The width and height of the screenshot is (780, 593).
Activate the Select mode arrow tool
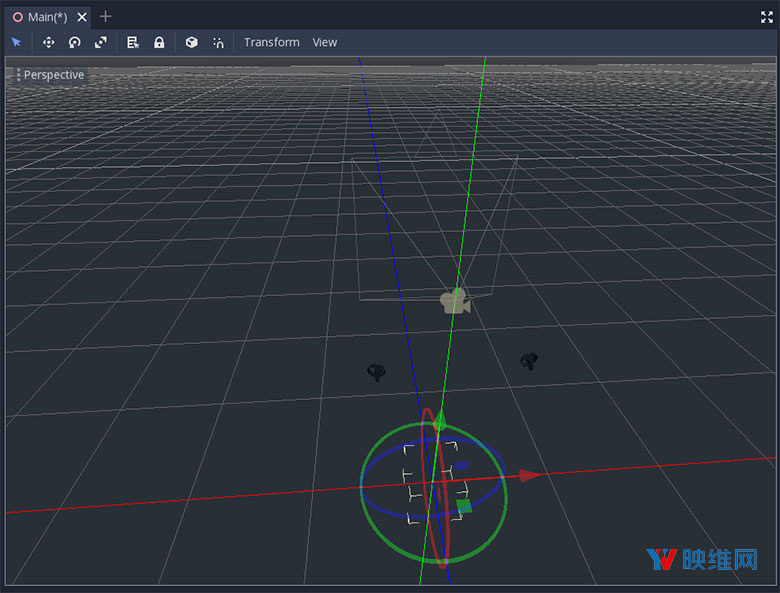[x=16, y=42]
